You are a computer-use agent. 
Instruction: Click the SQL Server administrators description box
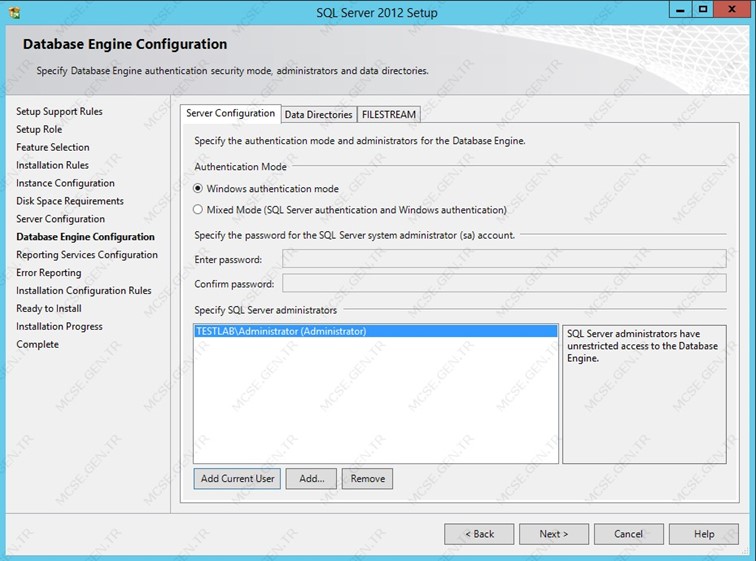(644, 394)
